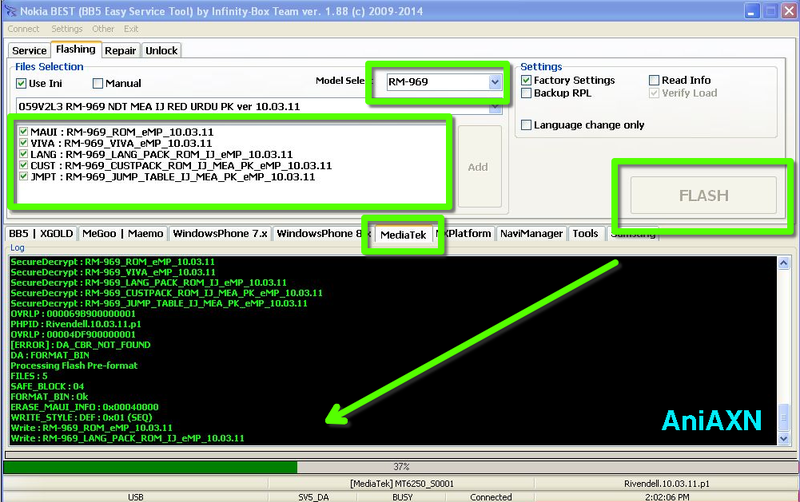Screen dimensions: 800x502
Task: Click the ERASE_MAUI_INFO log line
Action: [84, 407]
